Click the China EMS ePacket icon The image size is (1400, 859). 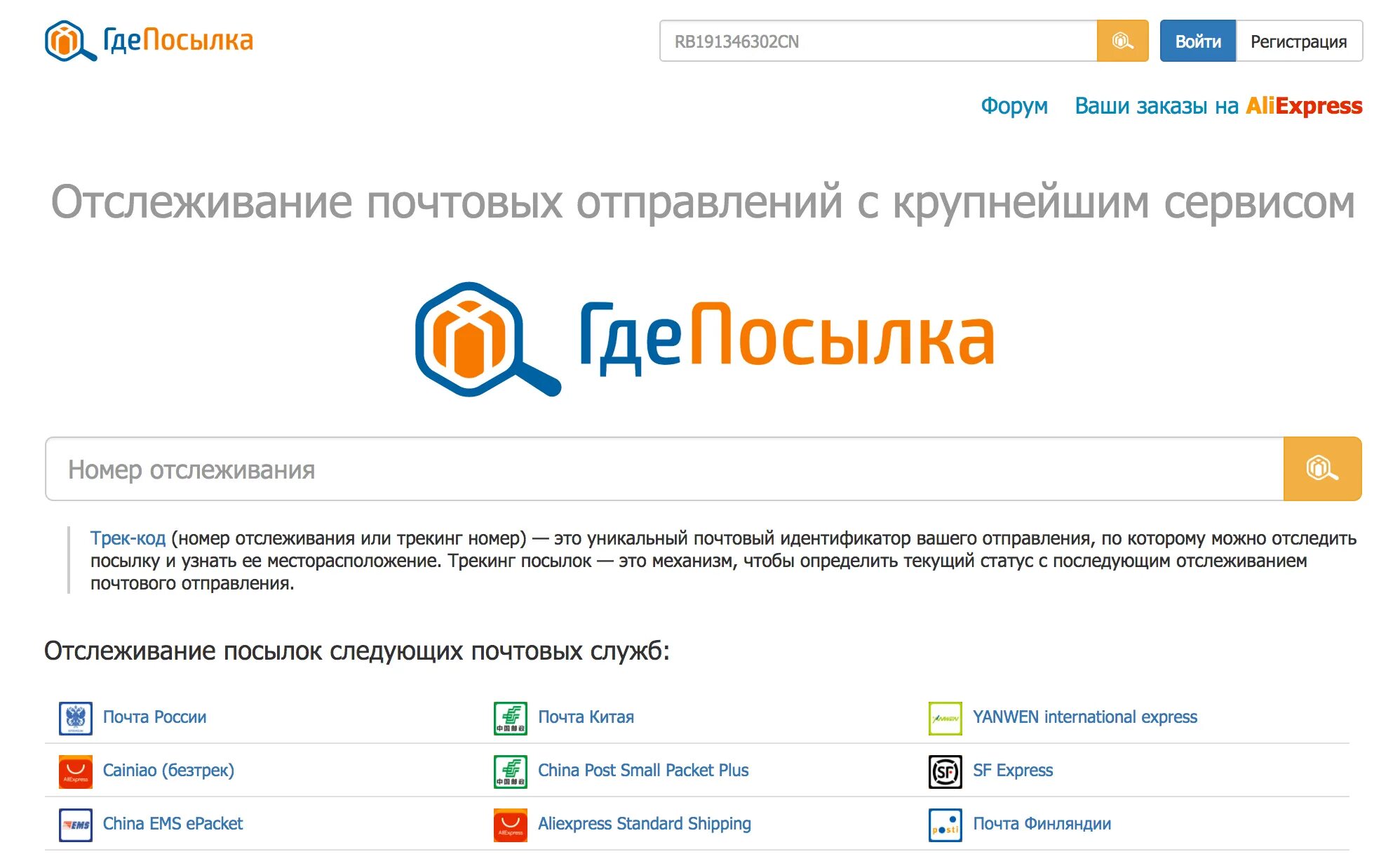(x=75, y=825)
